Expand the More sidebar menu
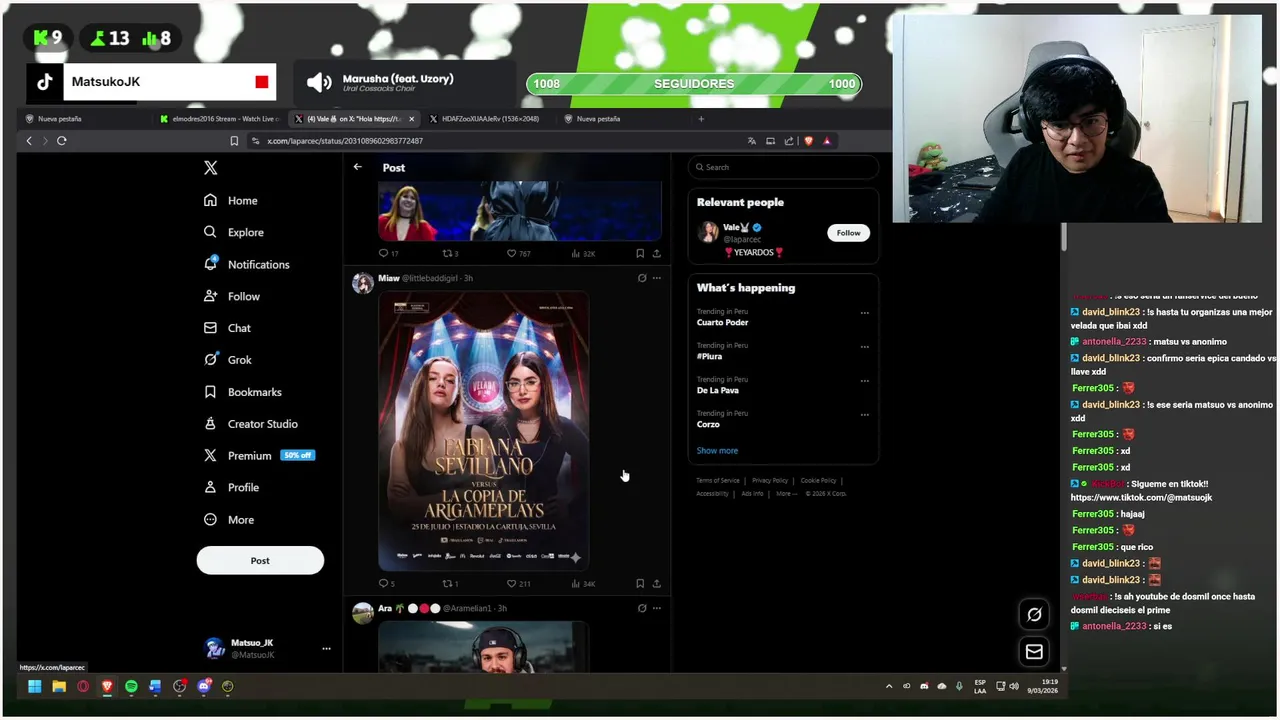Viewport: 1280px width, 720px height. [x=229, y=520]
